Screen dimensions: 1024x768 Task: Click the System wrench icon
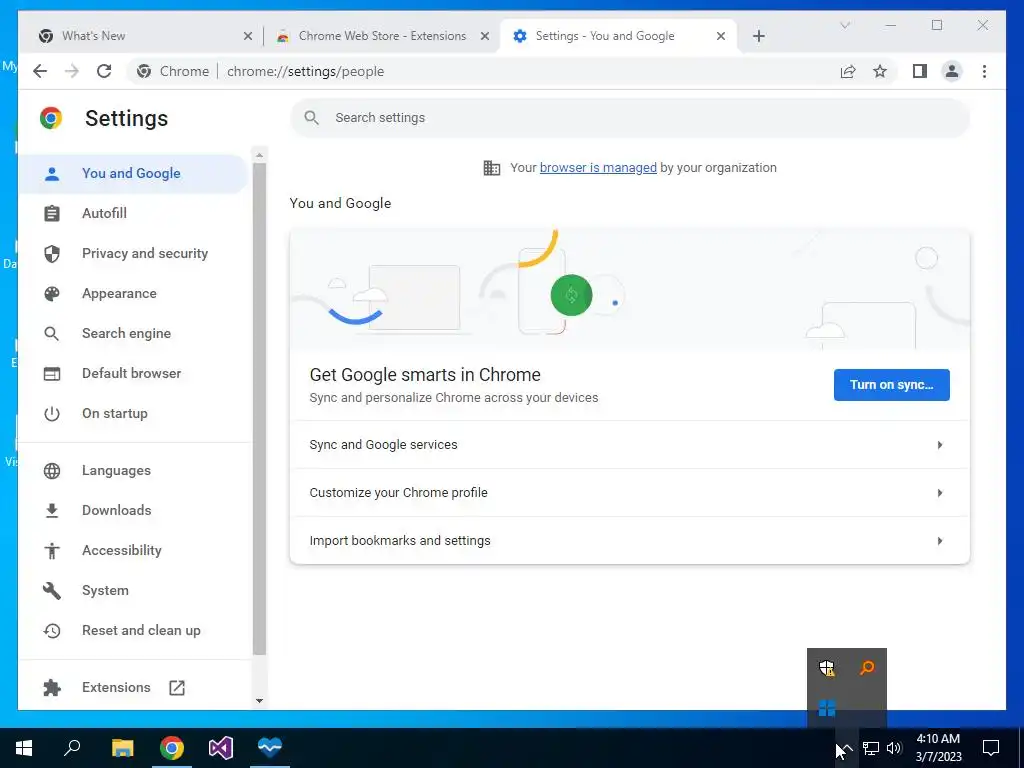(52, 590)
